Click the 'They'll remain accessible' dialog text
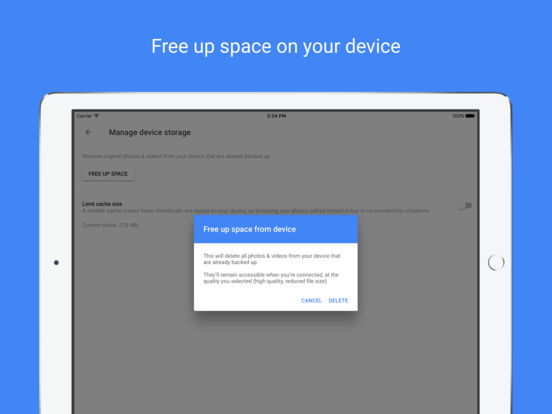Image resolution: width=552 pixels, height=414 pixels. point(271,278)
